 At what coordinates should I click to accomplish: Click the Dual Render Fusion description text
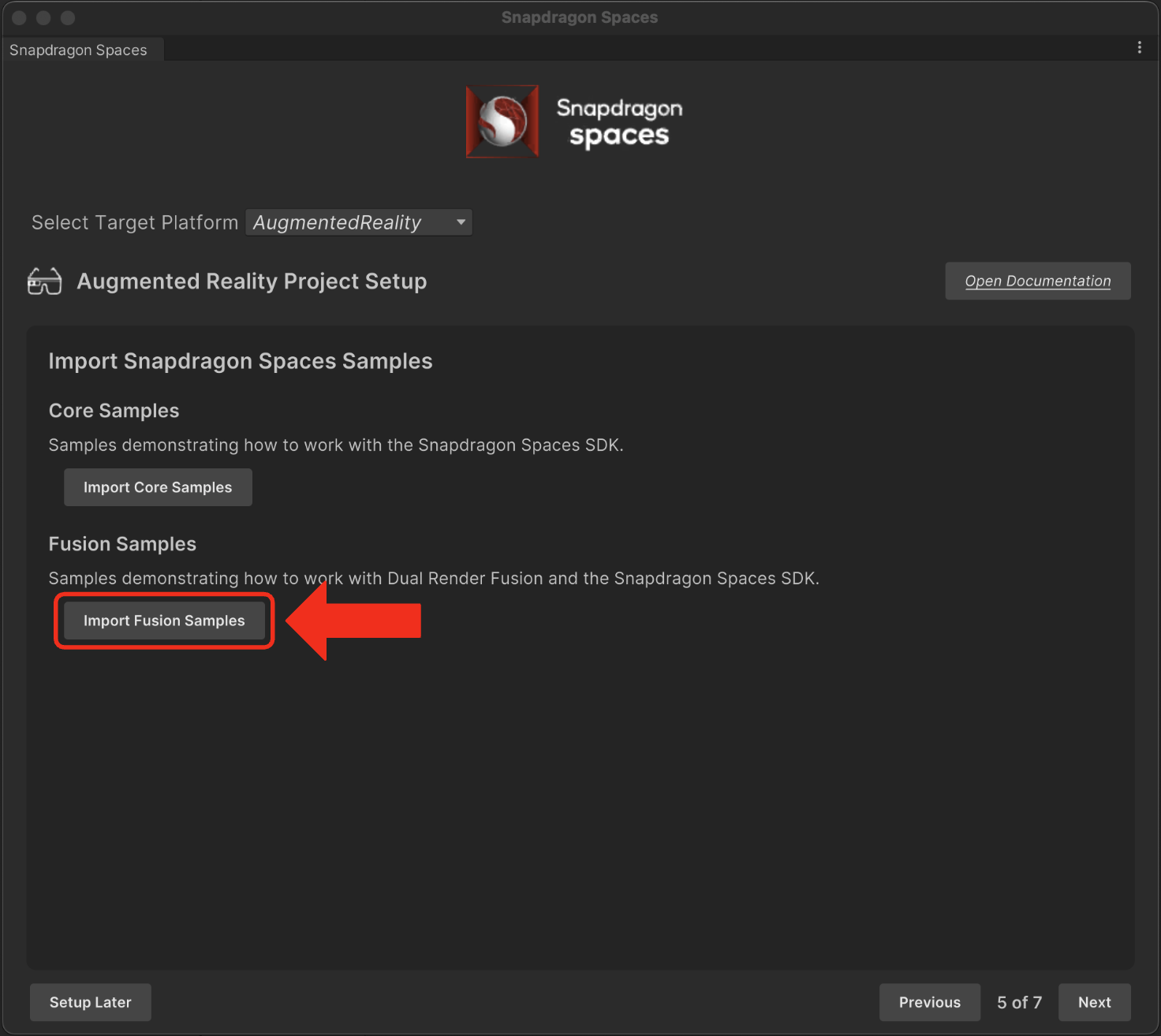[434, 579]
